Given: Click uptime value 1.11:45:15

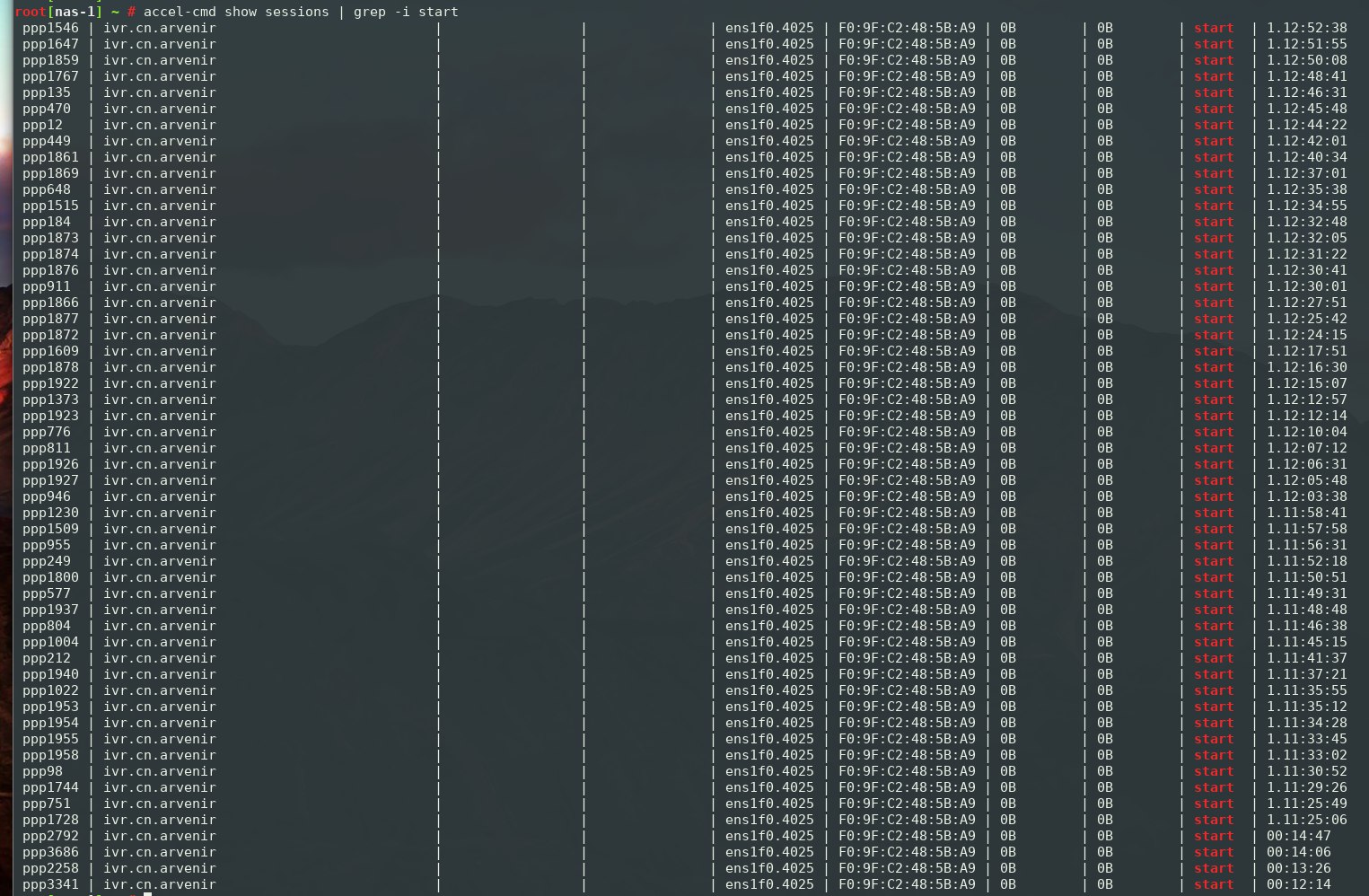Looking at the screenshot, I should click(x=1307, y=642).
